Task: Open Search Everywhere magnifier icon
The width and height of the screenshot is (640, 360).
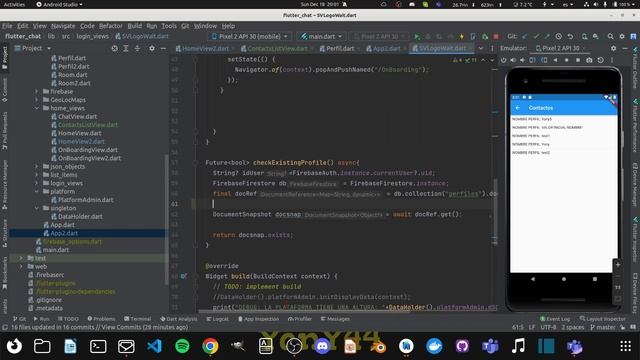Action: tap(610, 36)
